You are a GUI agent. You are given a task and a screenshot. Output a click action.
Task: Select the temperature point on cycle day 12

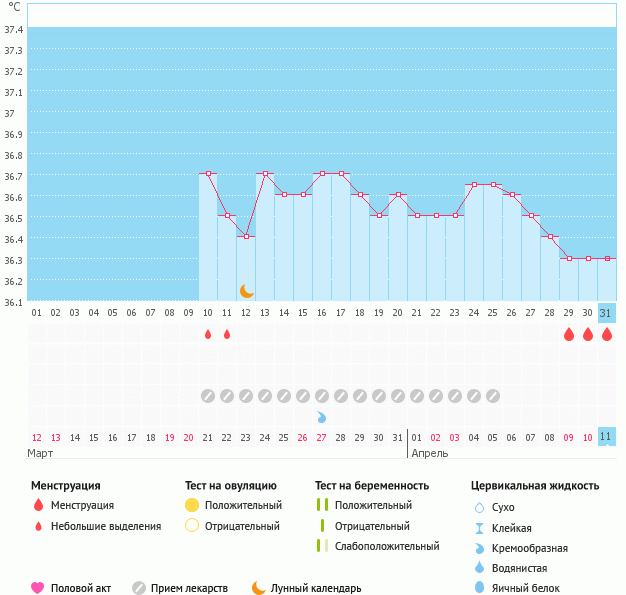point(246,236)
